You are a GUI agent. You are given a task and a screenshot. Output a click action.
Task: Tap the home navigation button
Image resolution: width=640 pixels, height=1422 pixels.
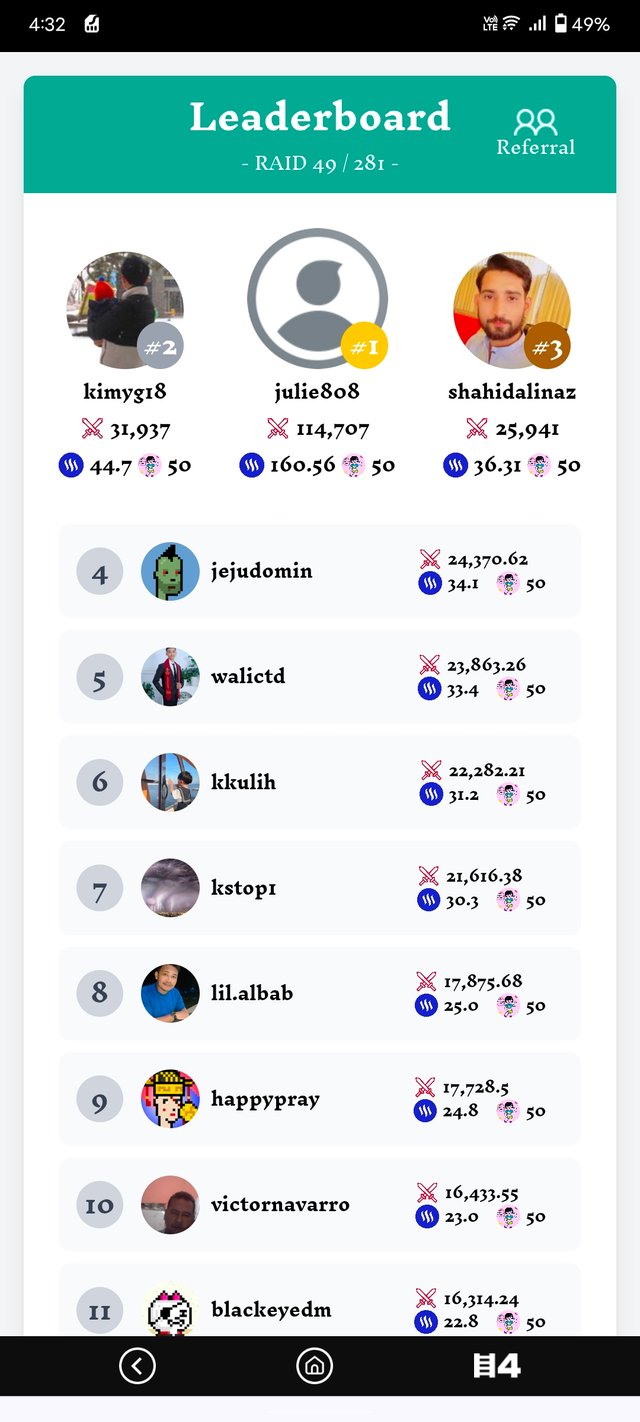314,1365
